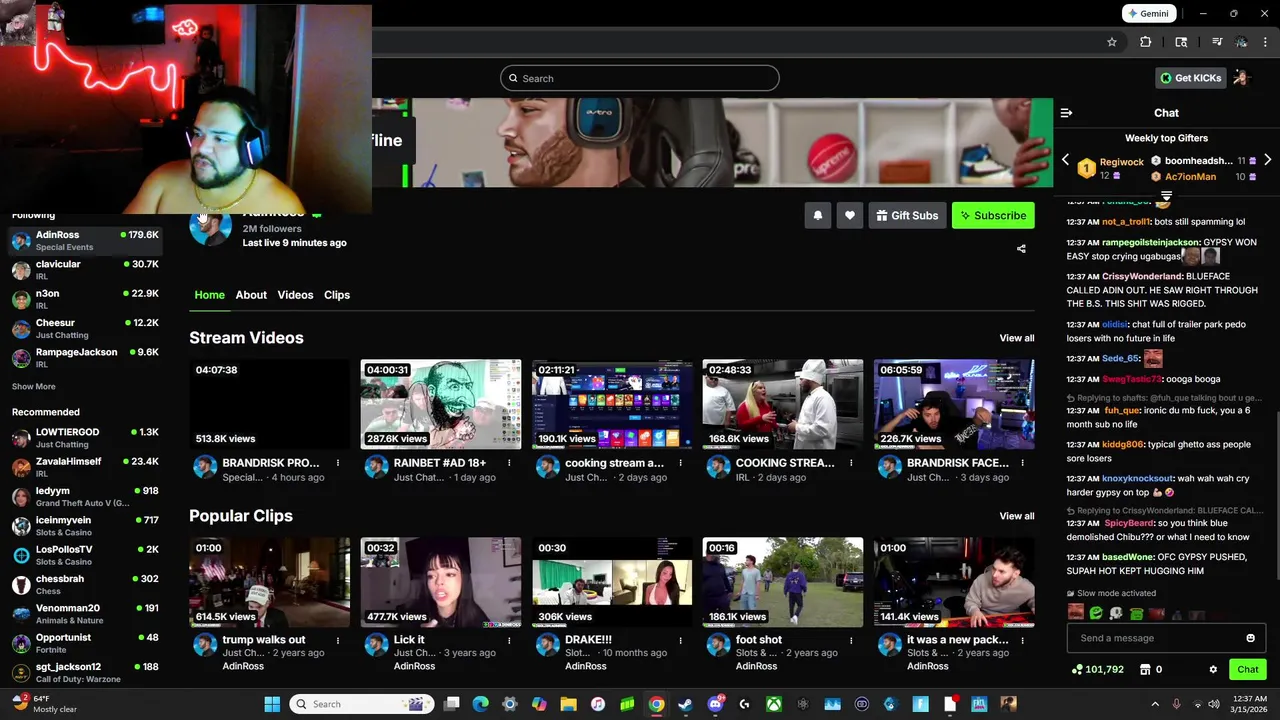The height and width of the screenshot is (720, 1280).
Task: Open Steam from the taskbar
Action: (x=685, y=704)
